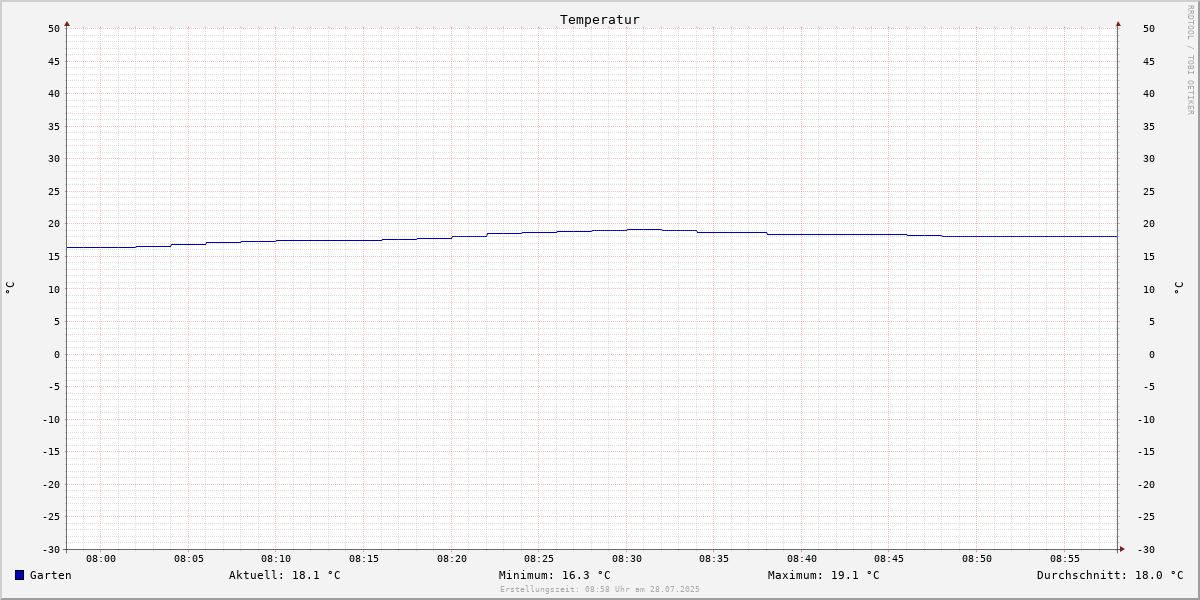Click the blue Garten legend color swatch
1200x600 pixels.
pyautogui.click(x=19, y=575)
